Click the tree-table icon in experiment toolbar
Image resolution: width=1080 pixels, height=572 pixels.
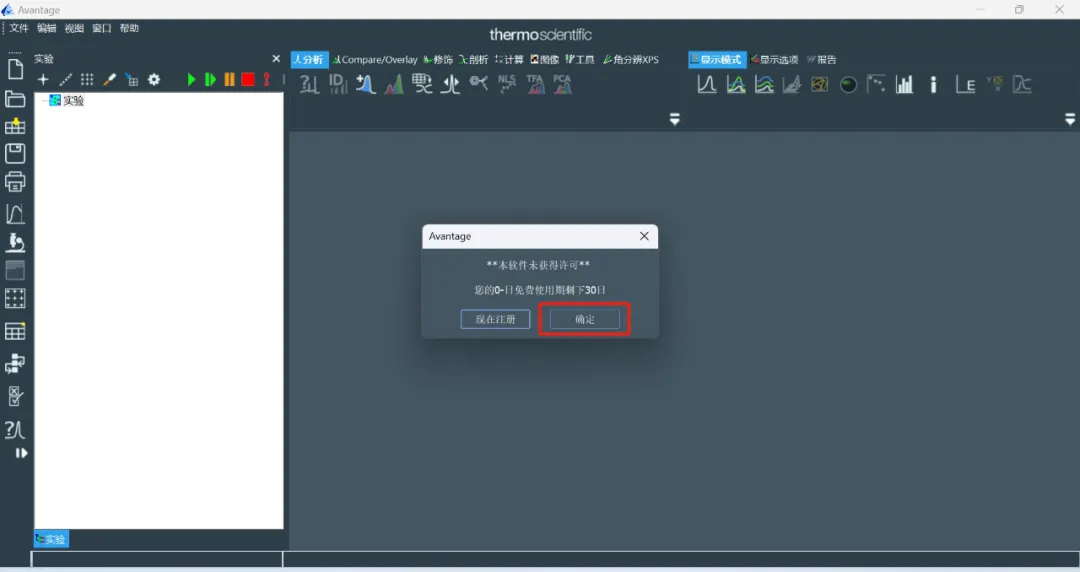pyautogui.click(x=132, y=80)
